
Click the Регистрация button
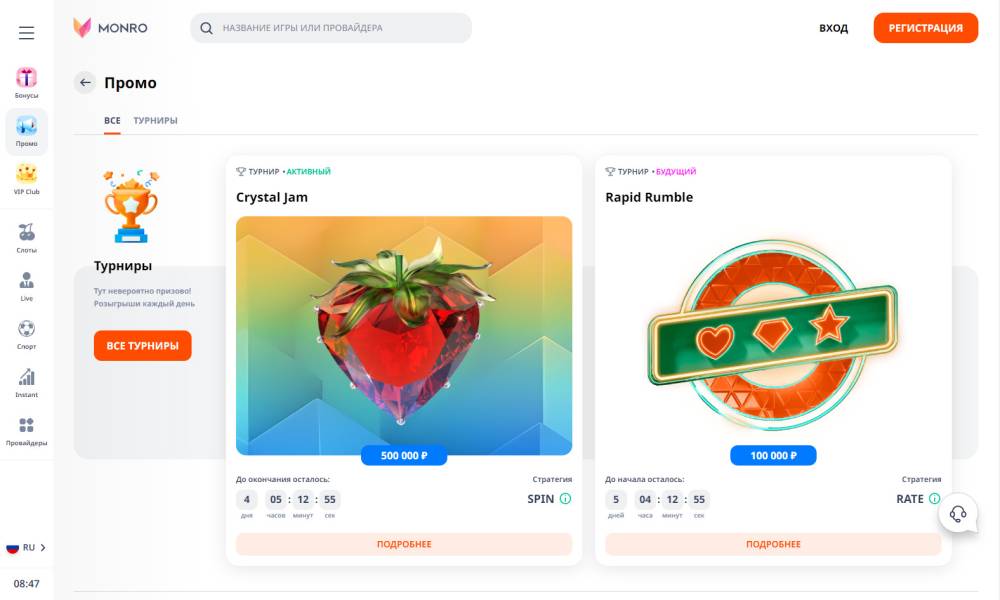tap(925, 28)
